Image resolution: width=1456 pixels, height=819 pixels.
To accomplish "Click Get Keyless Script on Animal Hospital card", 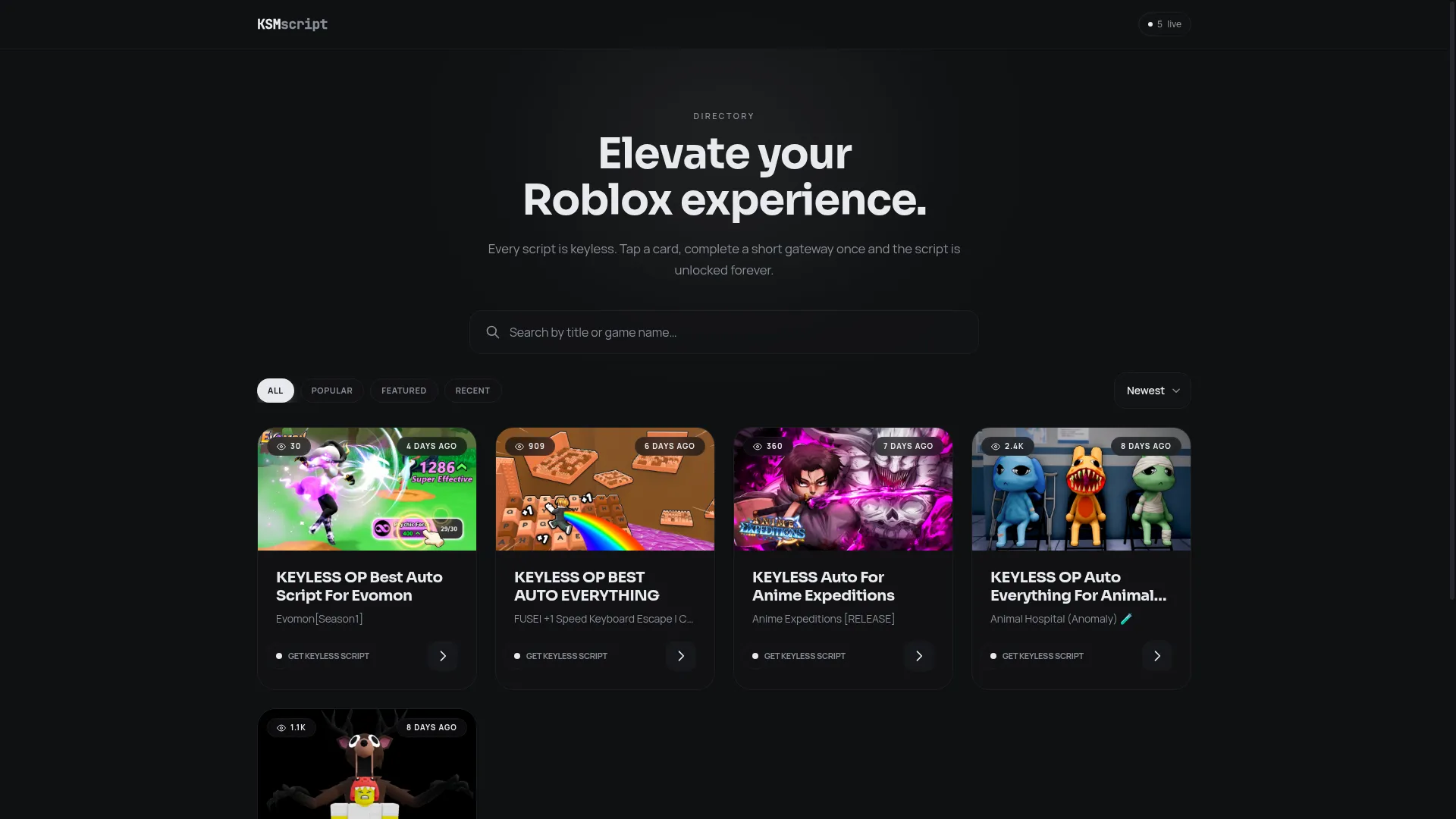I will coord(1037,656).
